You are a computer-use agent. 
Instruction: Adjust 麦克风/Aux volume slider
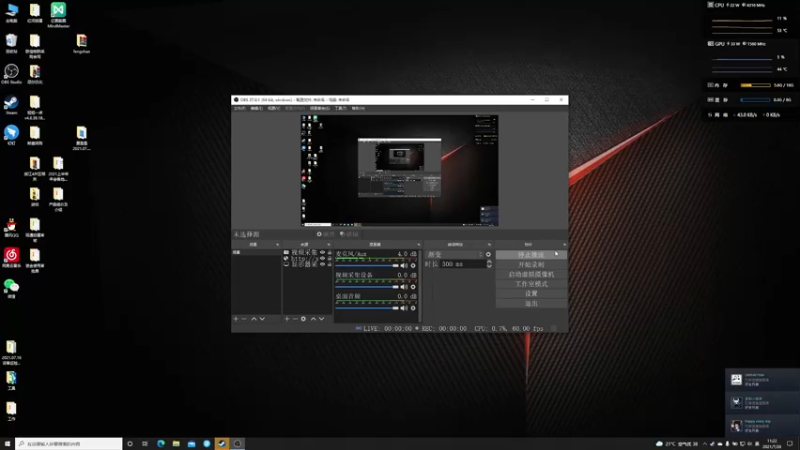(x=367, y=266)
